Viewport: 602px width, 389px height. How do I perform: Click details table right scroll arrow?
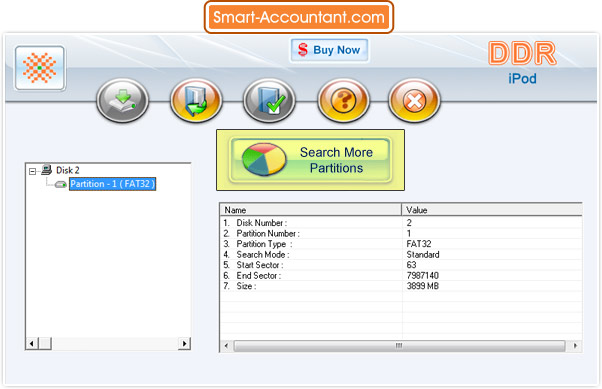[575, 346]
